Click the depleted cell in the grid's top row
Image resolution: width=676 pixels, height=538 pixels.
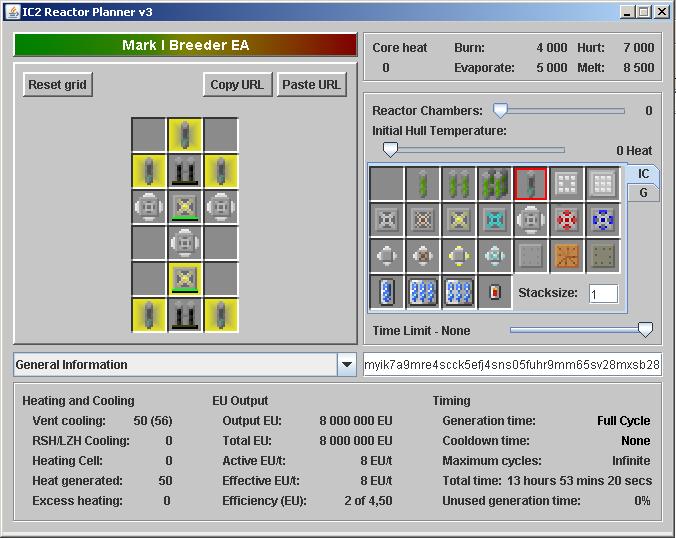(185, 135)
